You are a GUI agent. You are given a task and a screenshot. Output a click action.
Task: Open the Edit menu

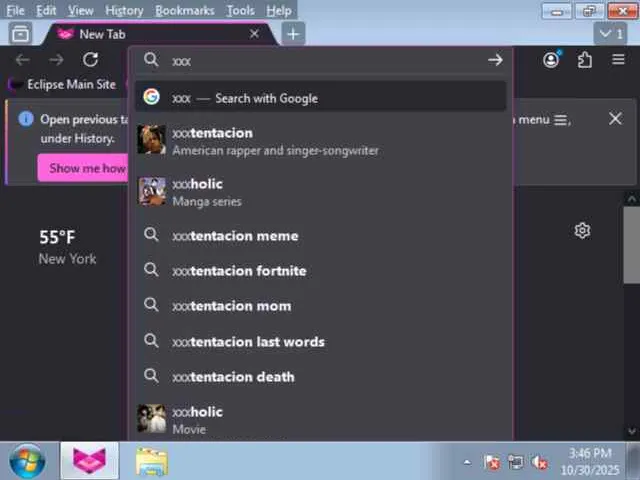(x=46, y=10)
